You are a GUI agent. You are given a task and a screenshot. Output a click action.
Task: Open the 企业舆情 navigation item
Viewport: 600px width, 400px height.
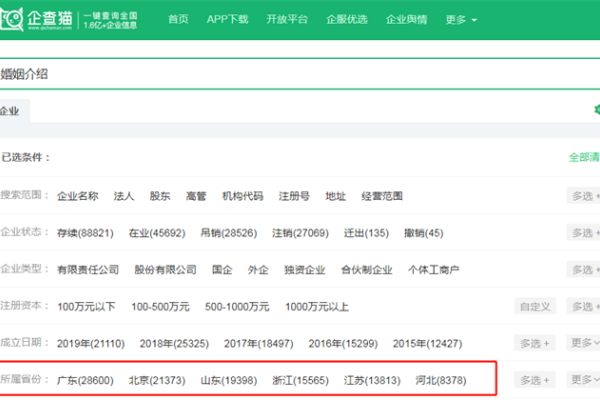coord(406,19)
